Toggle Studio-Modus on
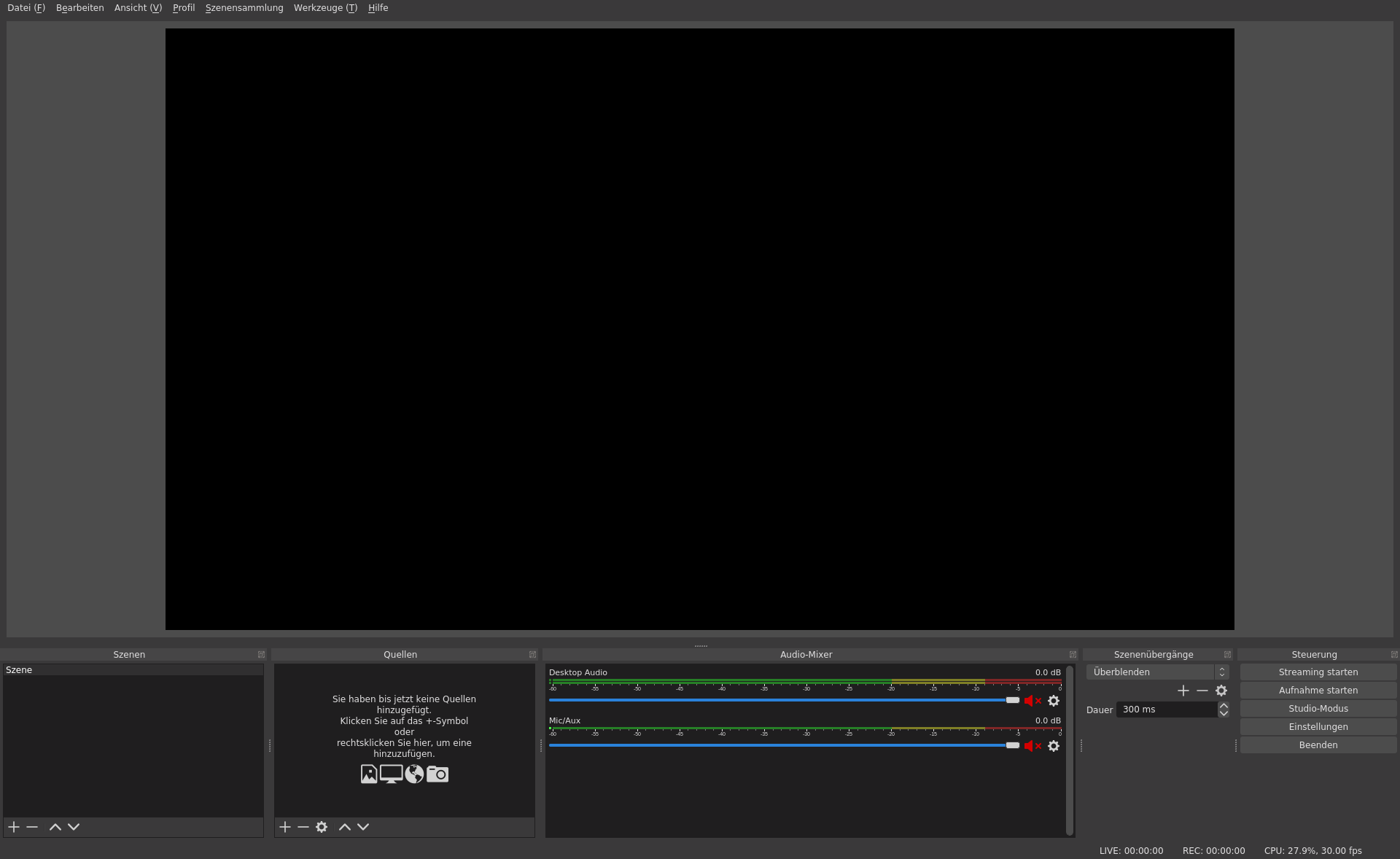 pyautogui.click(x=1318, y=709)
